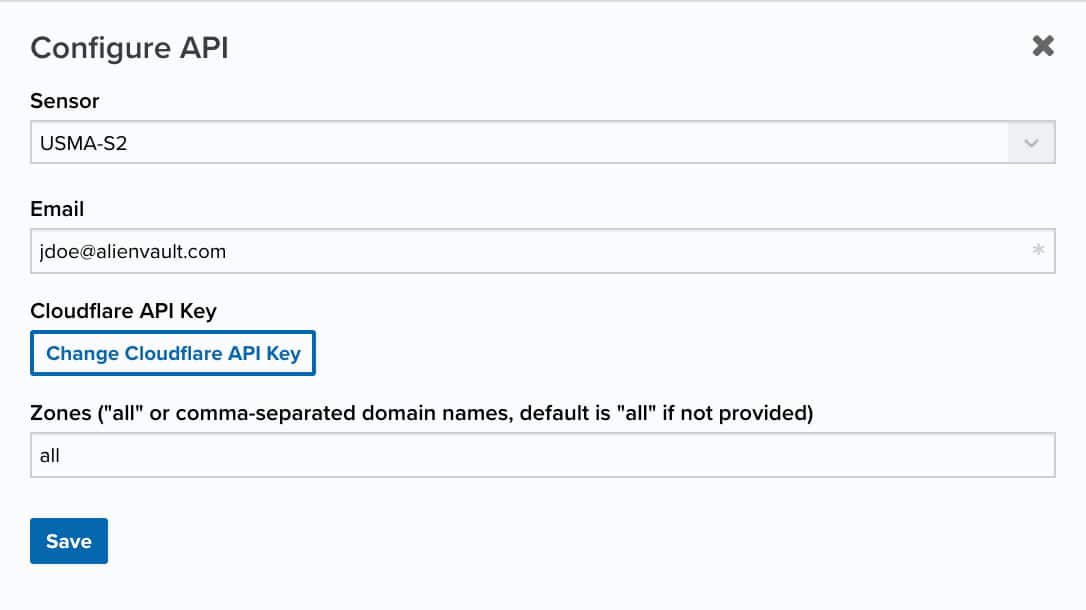This screenshot has height=610, width=1086.
Task: Expand the Sensor dropdown chevron
Action: [1031, 143]
